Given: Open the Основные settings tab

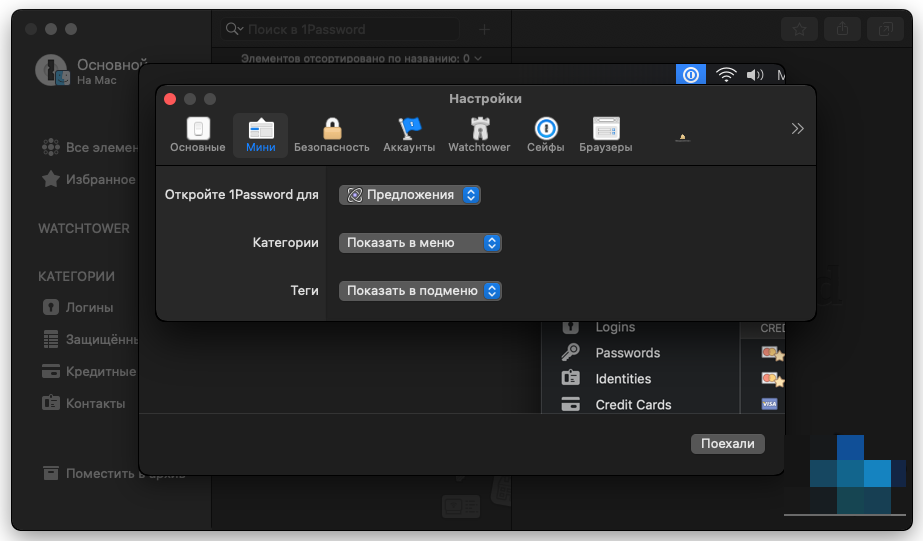Looking at the screenshot, I should click(x=197, y=135).
